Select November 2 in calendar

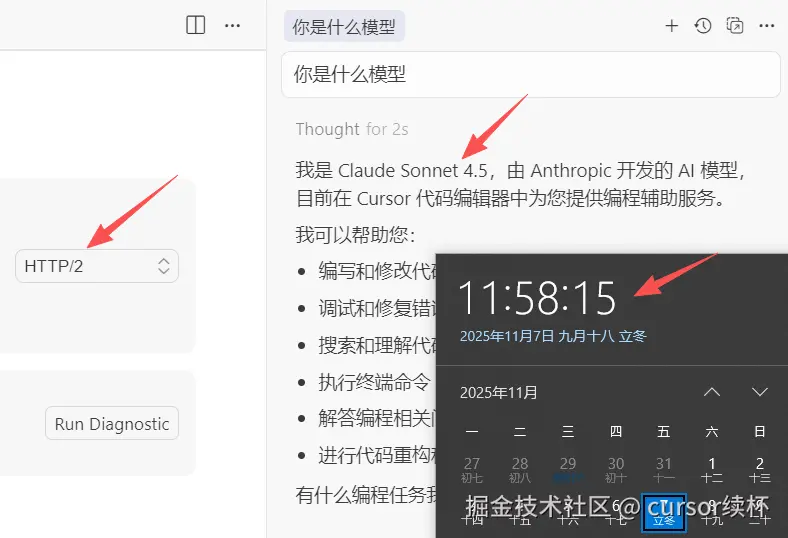[x=759, y=470]
